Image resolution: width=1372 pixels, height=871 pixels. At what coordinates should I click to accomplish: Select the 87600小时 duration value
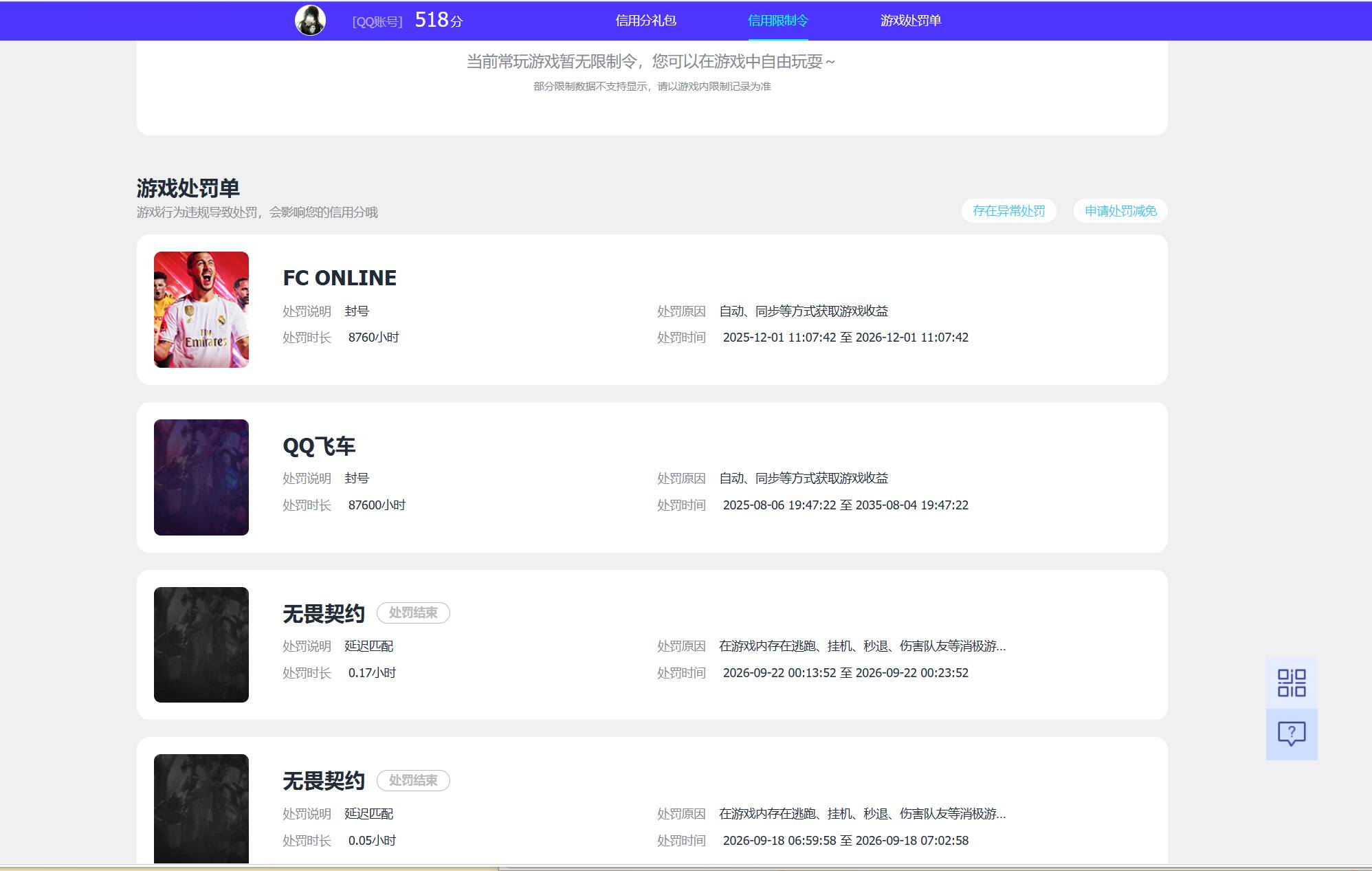[x=377, y=505]
